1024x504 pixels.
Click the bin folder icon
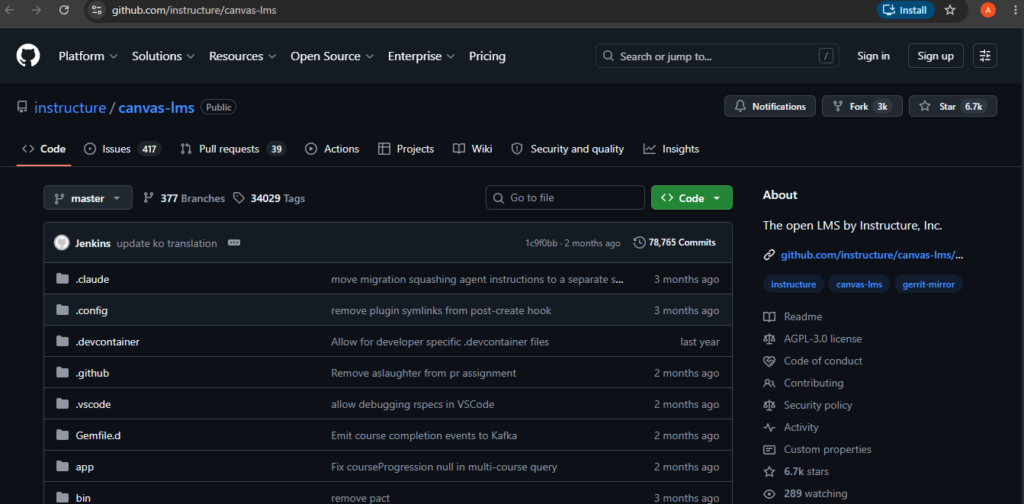tap(63, 498)
